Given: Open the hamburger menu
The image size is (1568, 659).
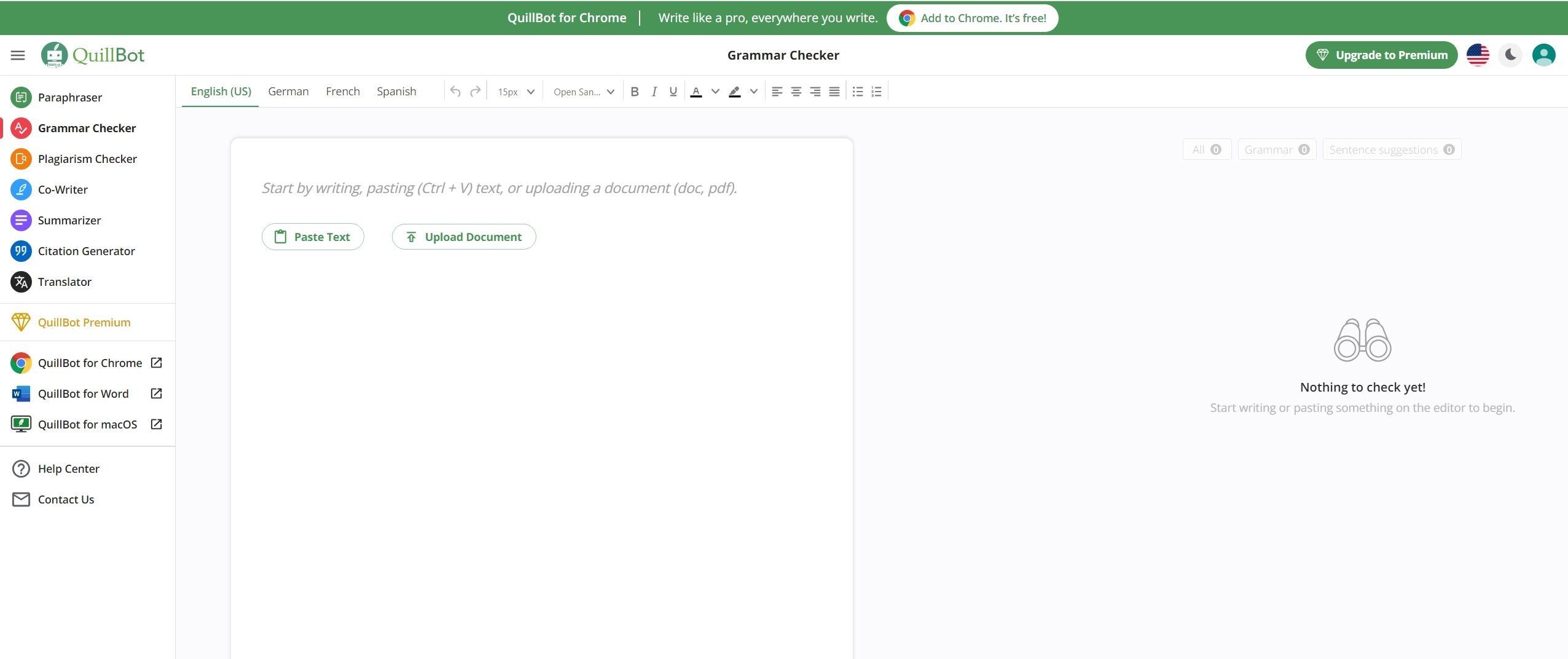Looking at the screenshot, I should click(x=18, y=55).
